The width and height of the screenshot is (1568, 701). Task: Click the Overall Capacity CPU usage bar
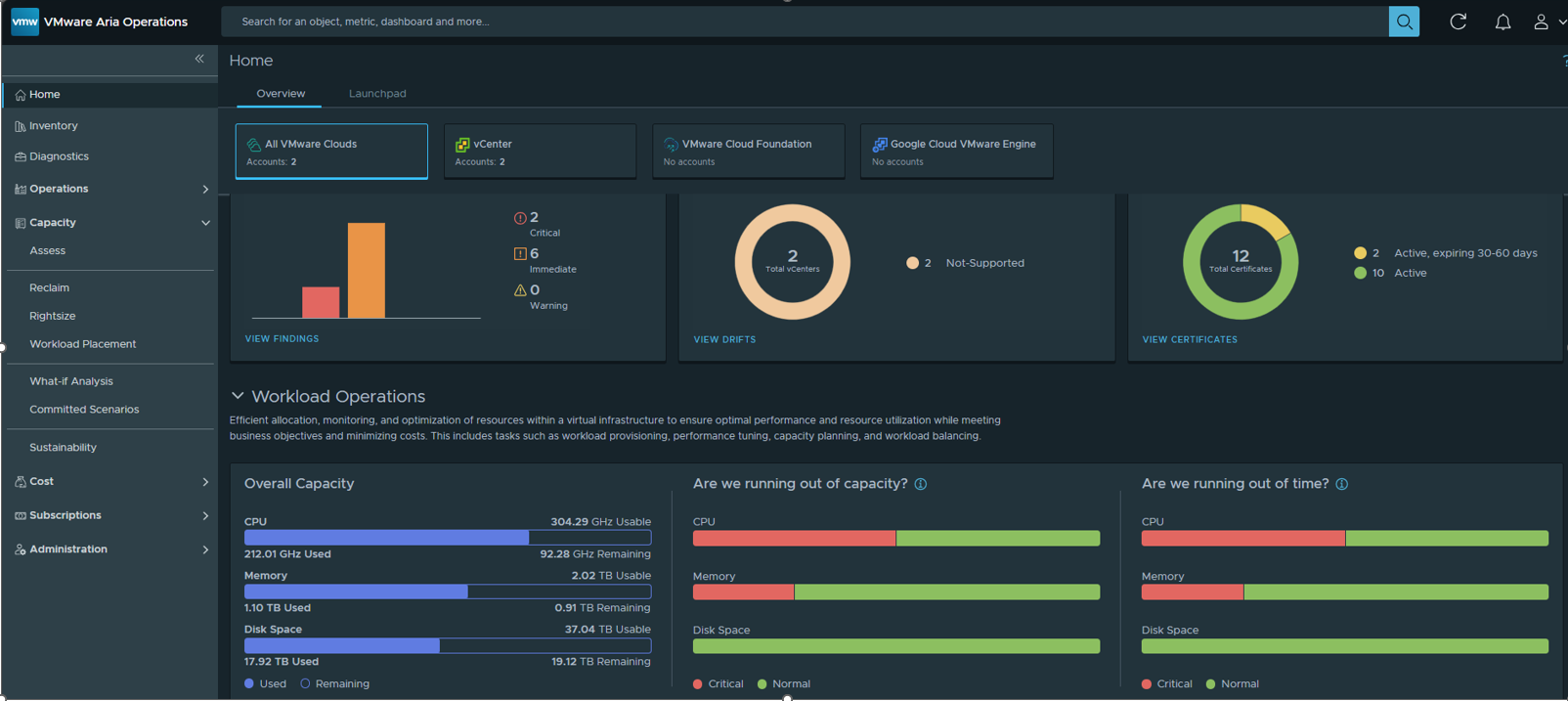(448, 538)
